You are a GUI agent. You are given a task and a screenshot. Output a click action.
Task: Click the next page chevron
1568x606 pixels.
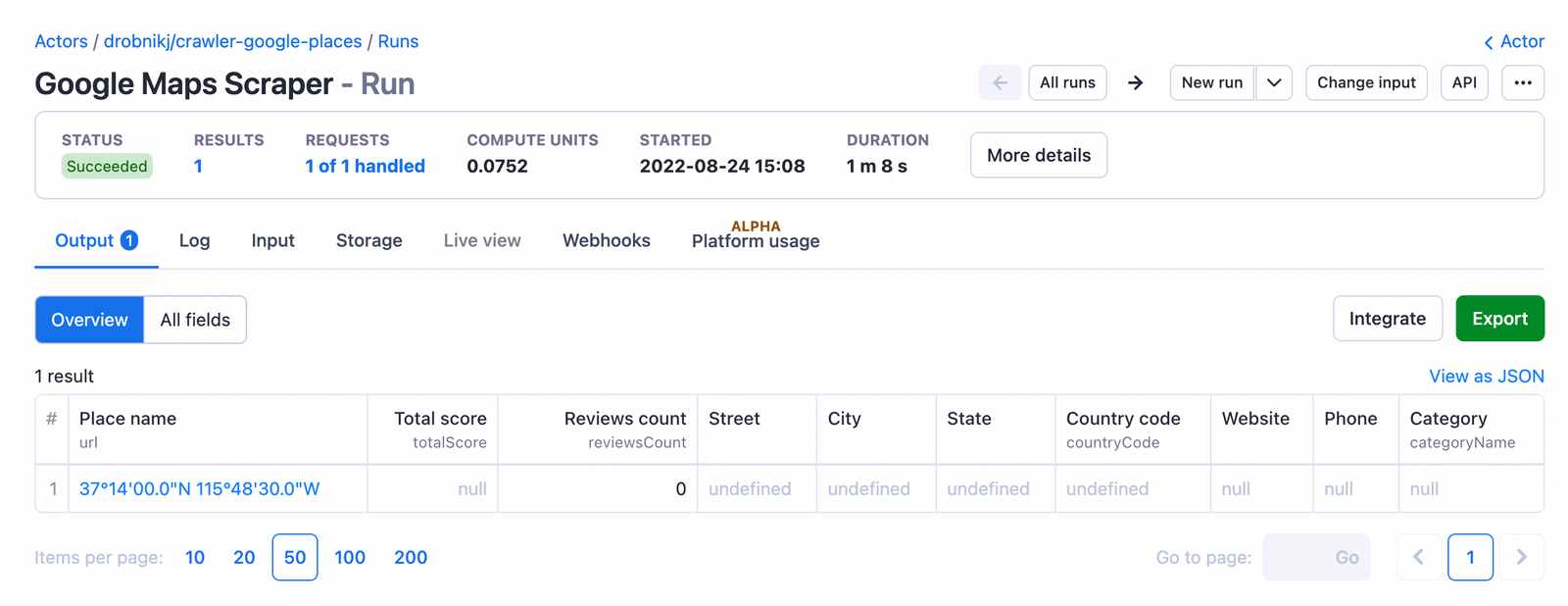point(1521,557)
